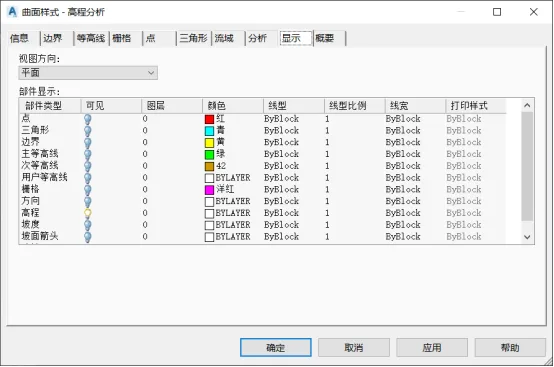Pick the cyan swatch for 三角形

point(210,131)
